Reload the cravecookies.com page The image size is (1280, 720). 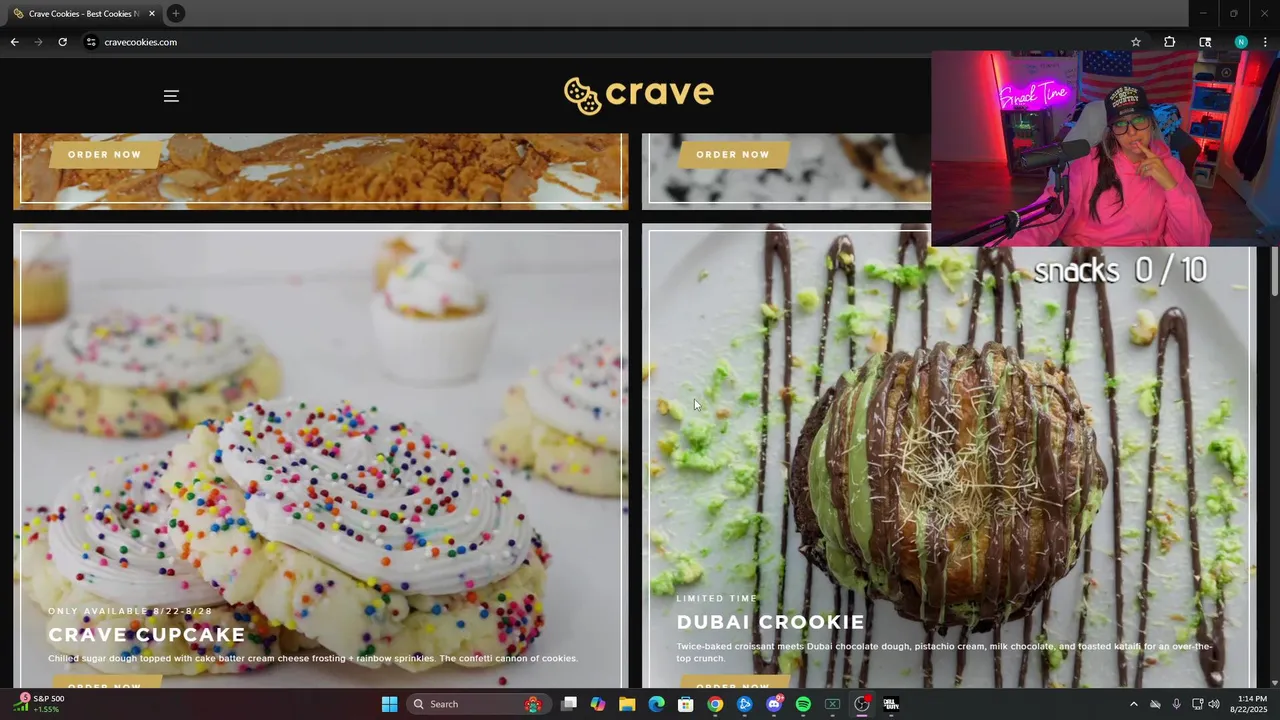click(62, 42)
